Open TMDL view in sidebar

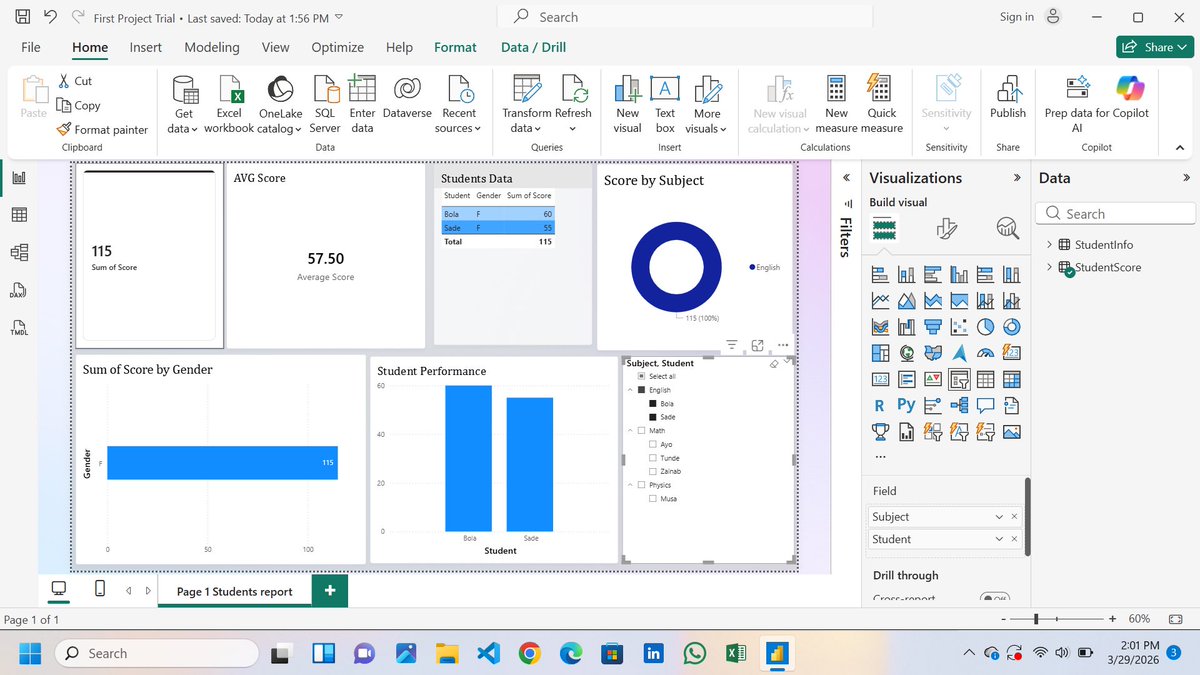[19, 329]
